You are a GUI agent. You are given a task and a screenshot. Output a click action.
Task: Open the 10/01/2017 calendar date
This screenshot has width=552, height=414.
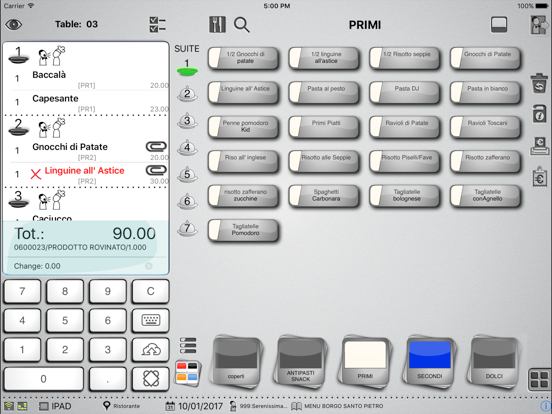(194, 406)
